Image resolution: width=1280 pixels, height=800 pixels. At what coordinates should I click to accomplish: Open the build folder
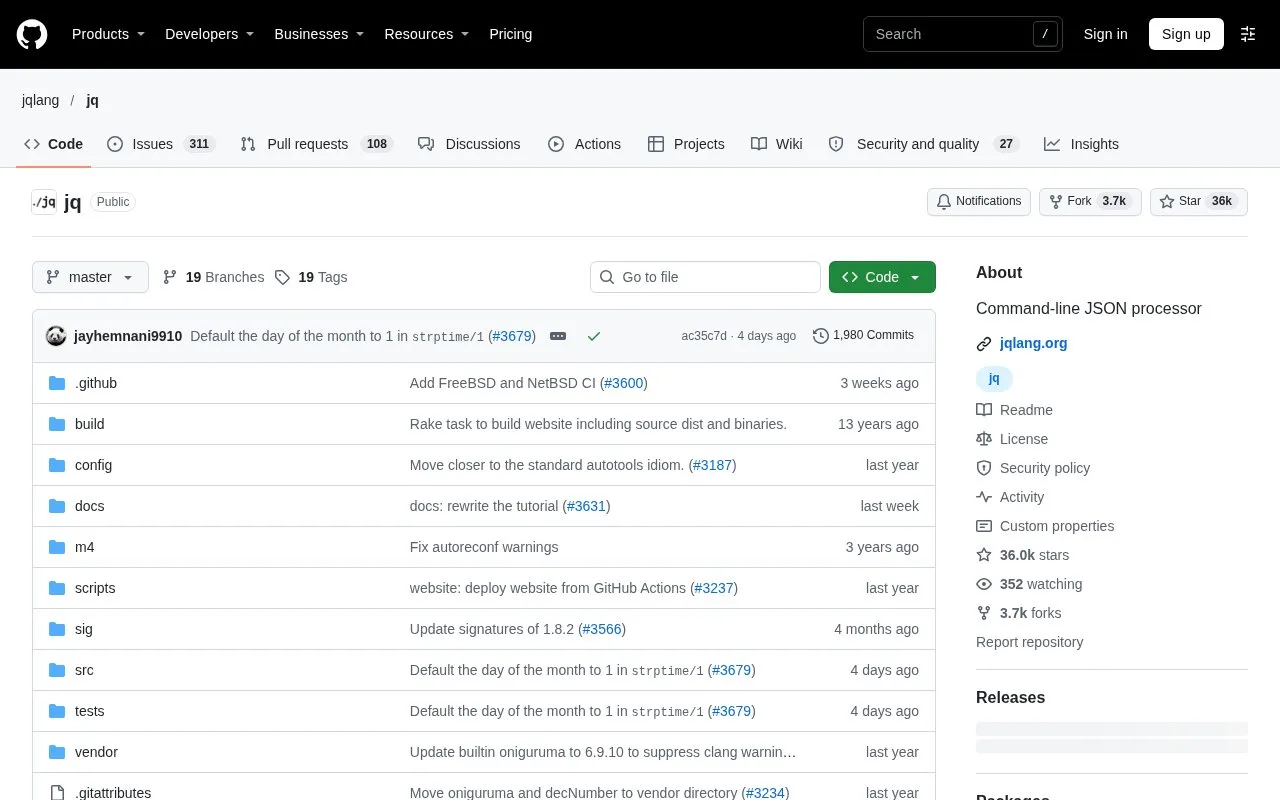point(90,424)
